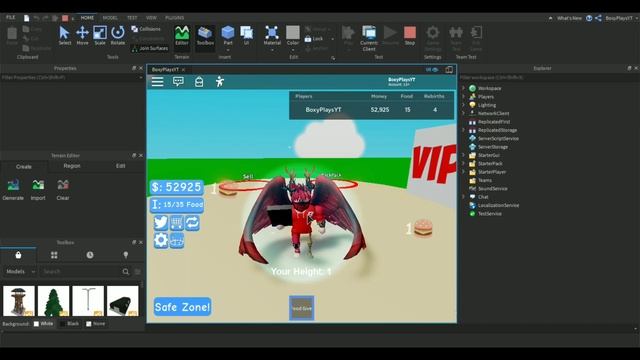Click the Current Client icon
Image resolution: width=640 pixels, height=360 pixels.
tap(369, 38)
